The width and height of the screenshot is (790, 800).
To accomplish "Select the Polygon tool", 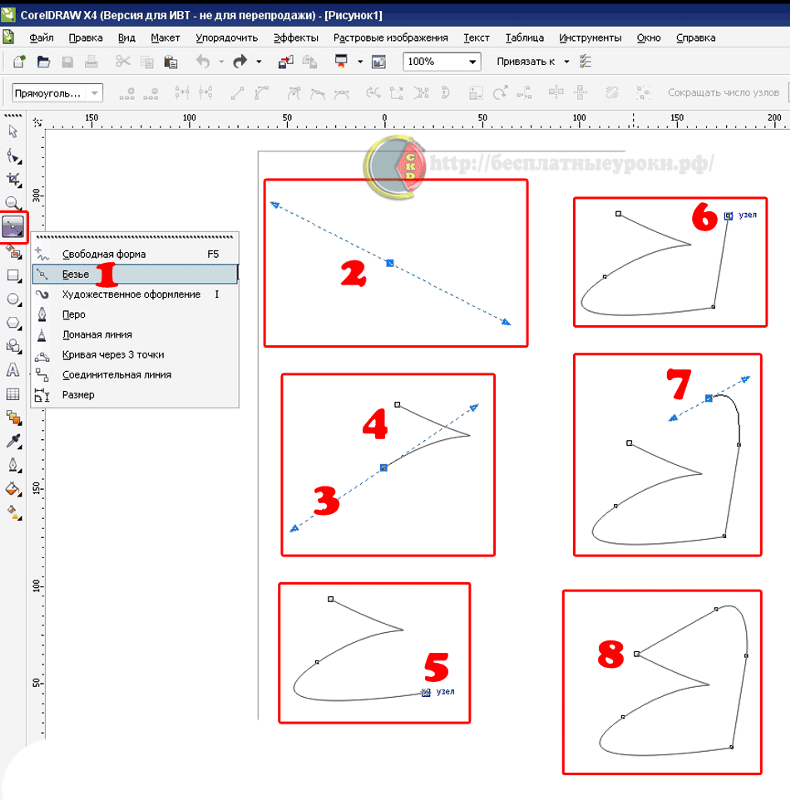I will pos(13,323).
